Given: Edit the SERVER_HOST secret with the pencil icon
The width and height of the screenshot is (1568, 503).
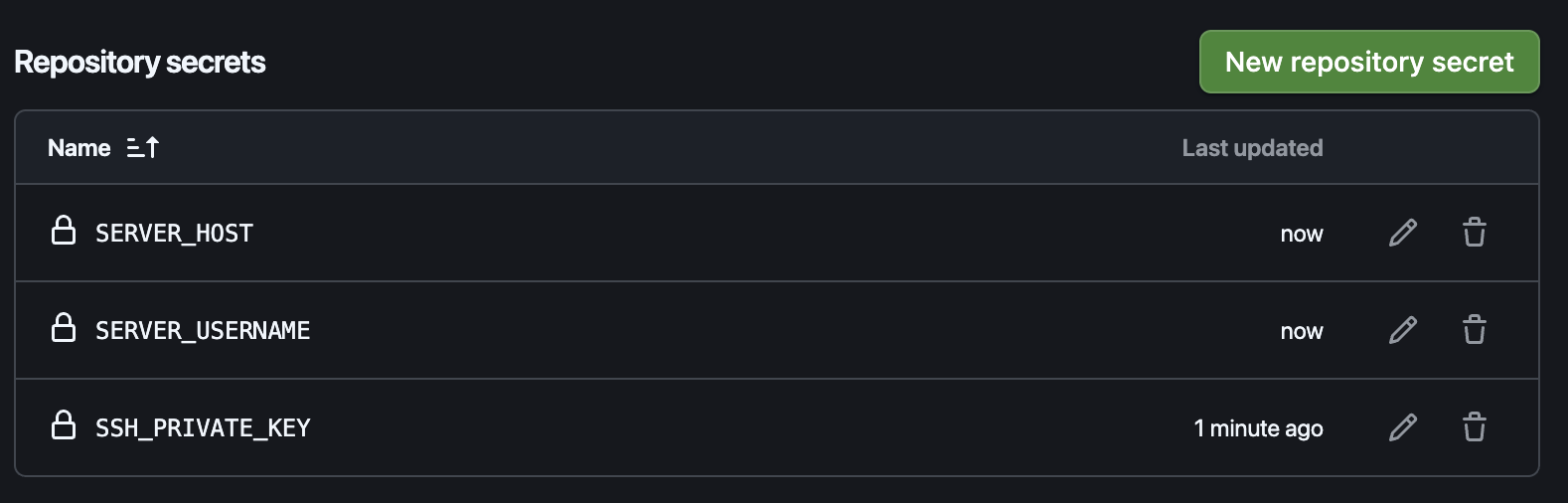Looking at the screenshot, I should tap(1402, 233).
